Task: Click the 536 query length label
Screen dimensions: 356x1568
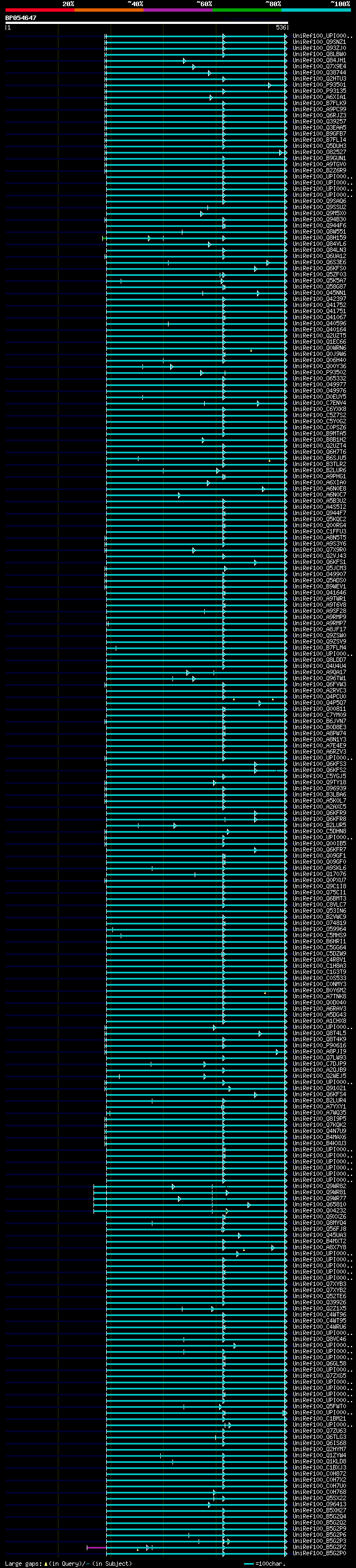Action: pyautogui.click(x=280, y=27)
